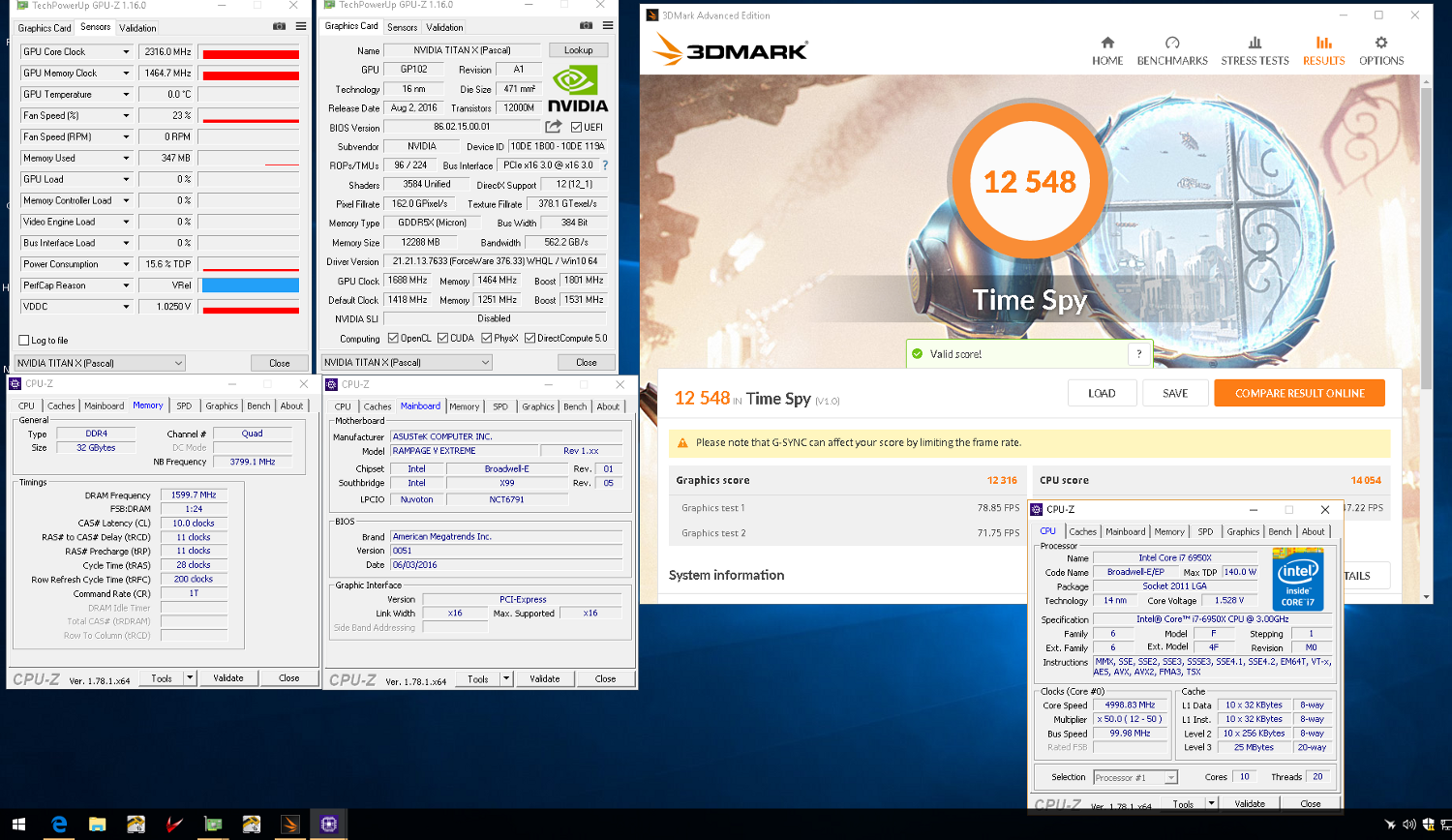Open the Processor #1 selection dropdown

(1135, 777)
